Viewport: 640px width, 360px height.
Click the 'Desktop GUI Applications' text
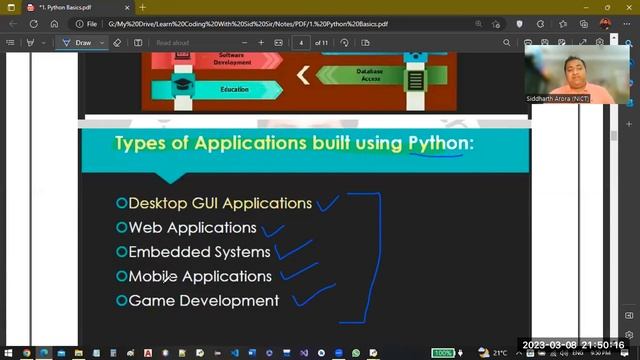220,203
